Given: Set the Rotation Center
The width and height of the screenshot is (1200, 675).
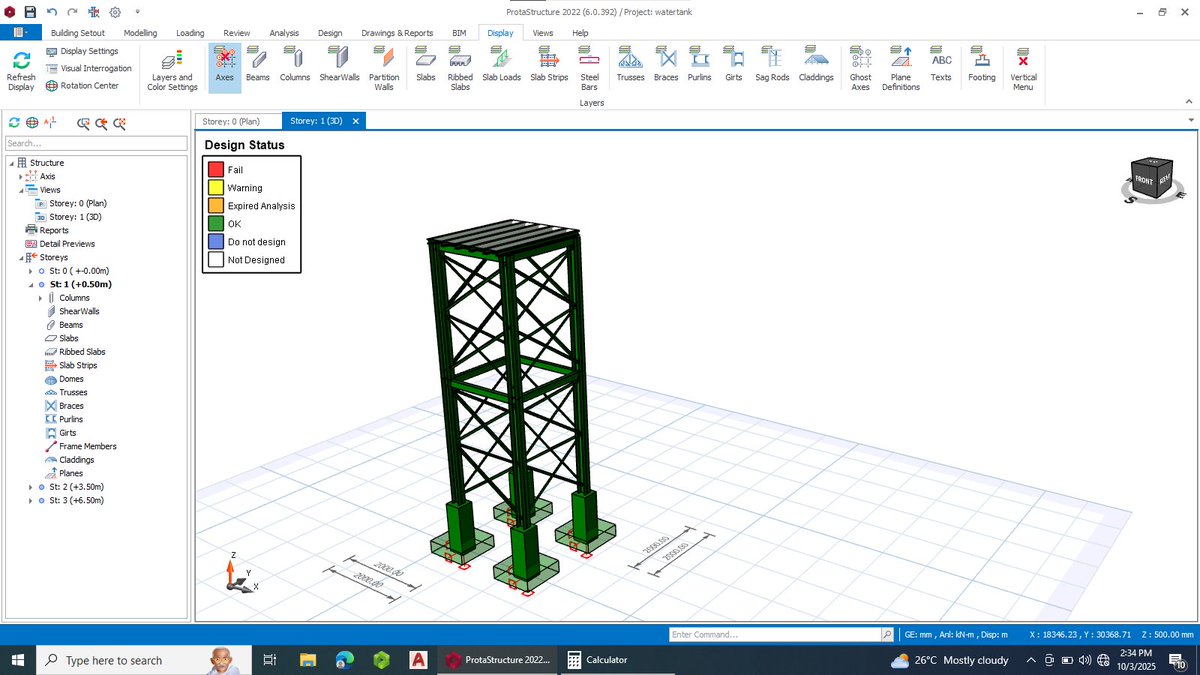Looking at the screenshot, I should coord(82,85).
